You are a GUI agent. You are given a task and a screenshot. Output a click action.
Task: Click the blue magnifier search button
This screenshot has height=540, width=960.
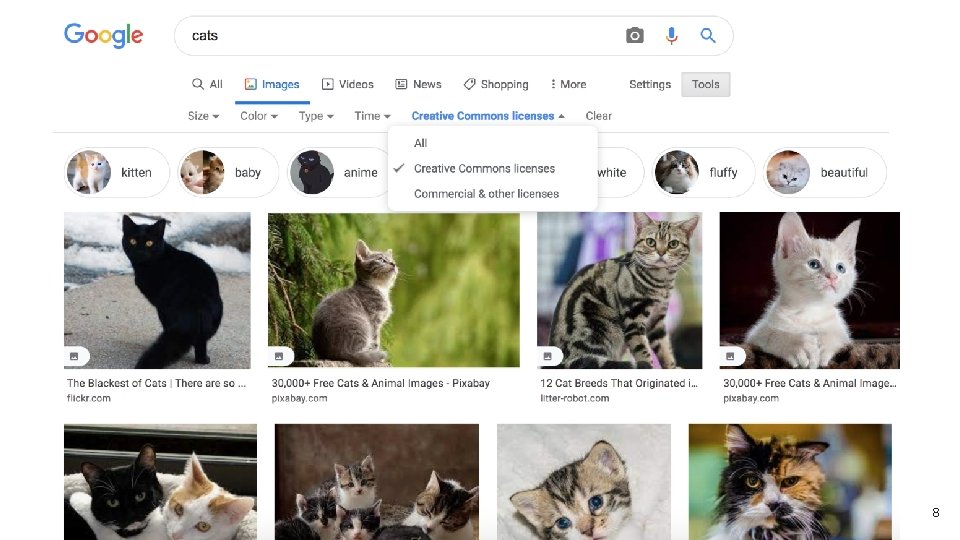click(x=708, y=36)
